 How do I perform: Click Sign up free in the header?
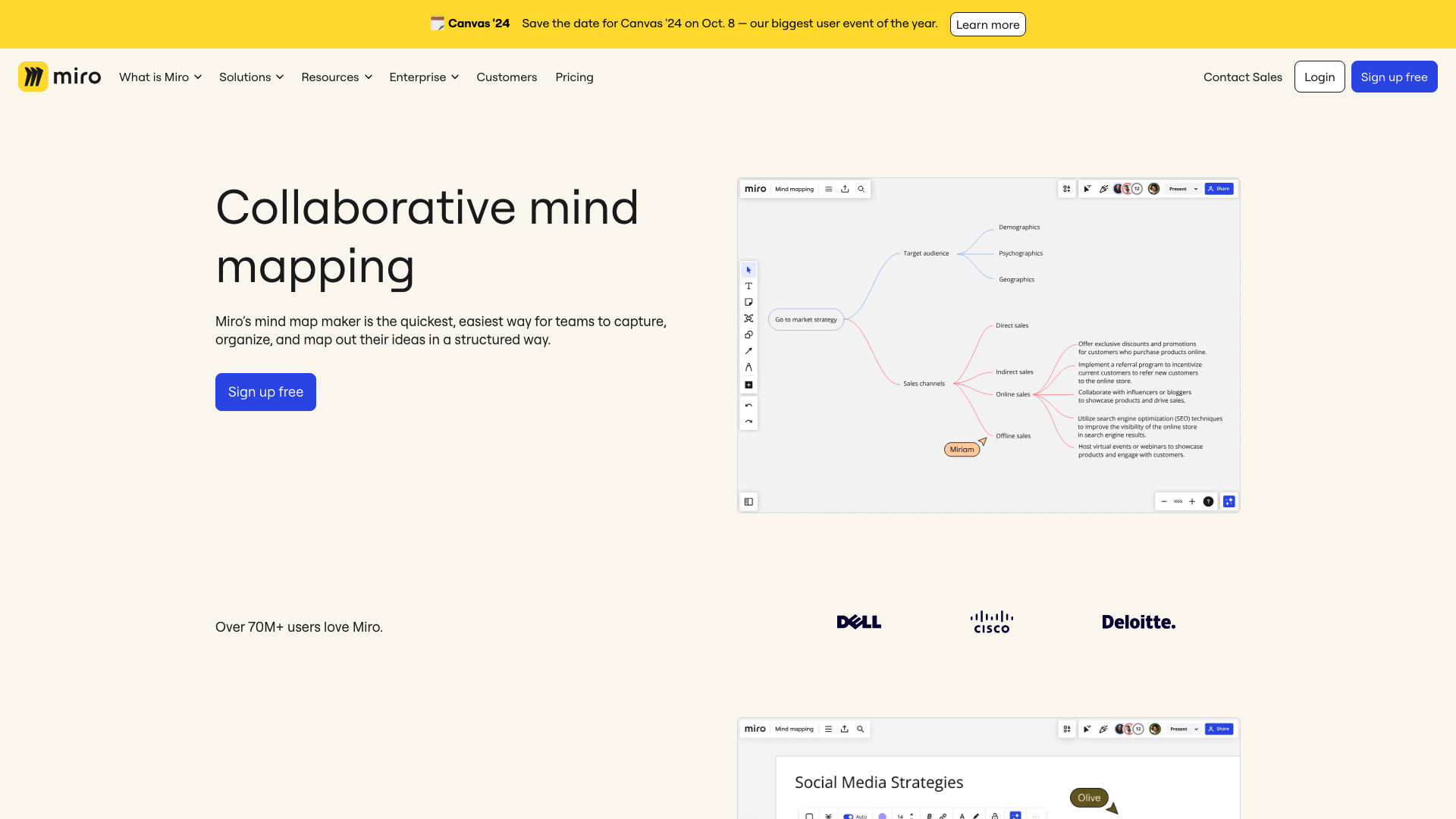point(1394,77)
